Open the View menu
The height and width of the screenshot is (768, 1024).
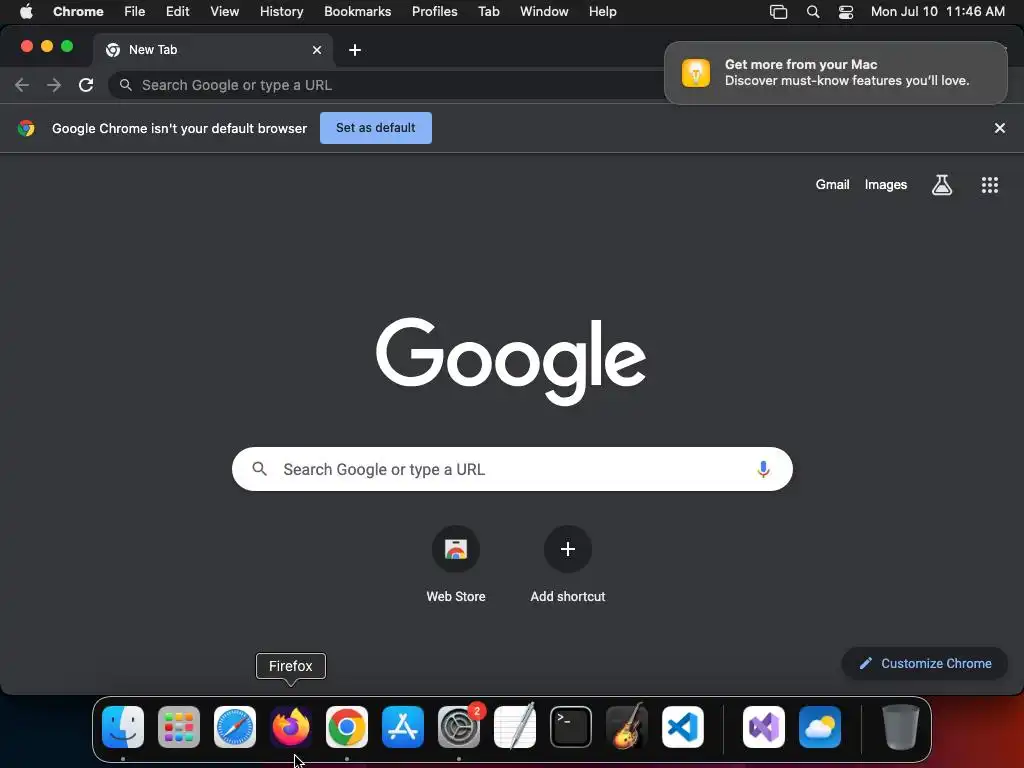click(225, 12)
